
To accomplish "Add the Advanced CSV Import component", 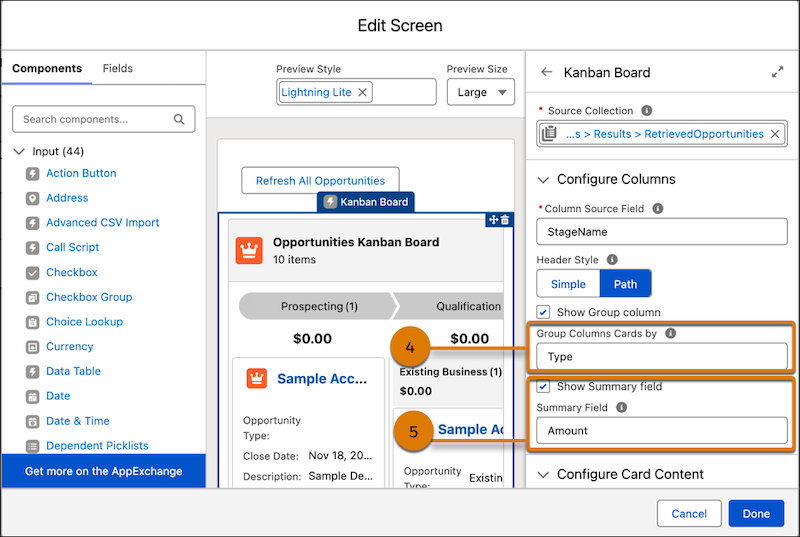I will 103,223.
